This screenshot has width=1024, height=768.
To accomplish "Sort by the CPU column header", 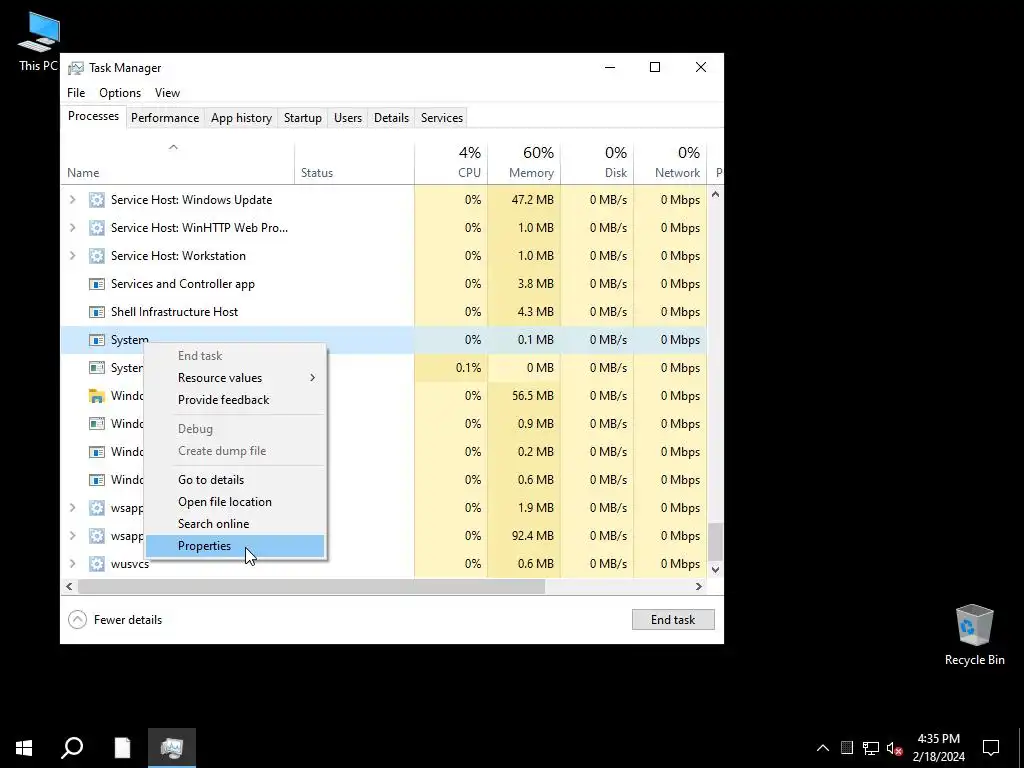I will (x=451, y=163).
